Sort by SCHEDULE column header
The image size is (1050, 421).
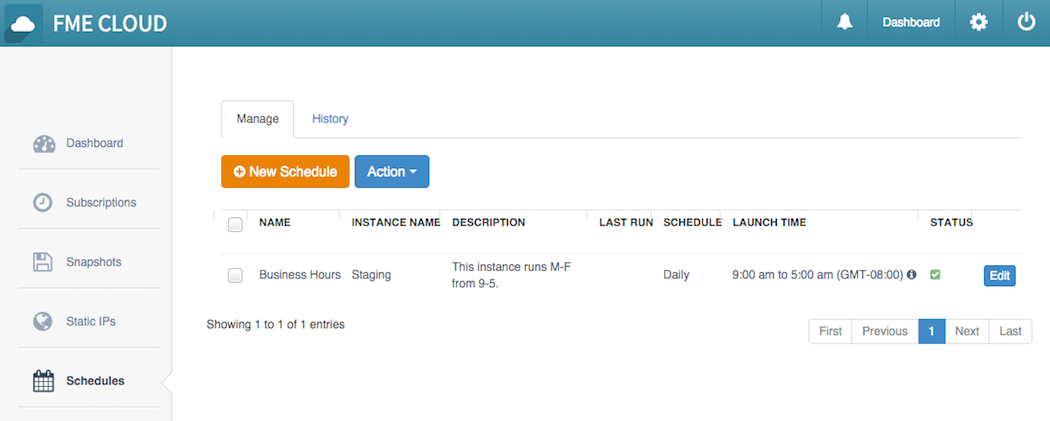pyautogui.click(x=692, y=222)
